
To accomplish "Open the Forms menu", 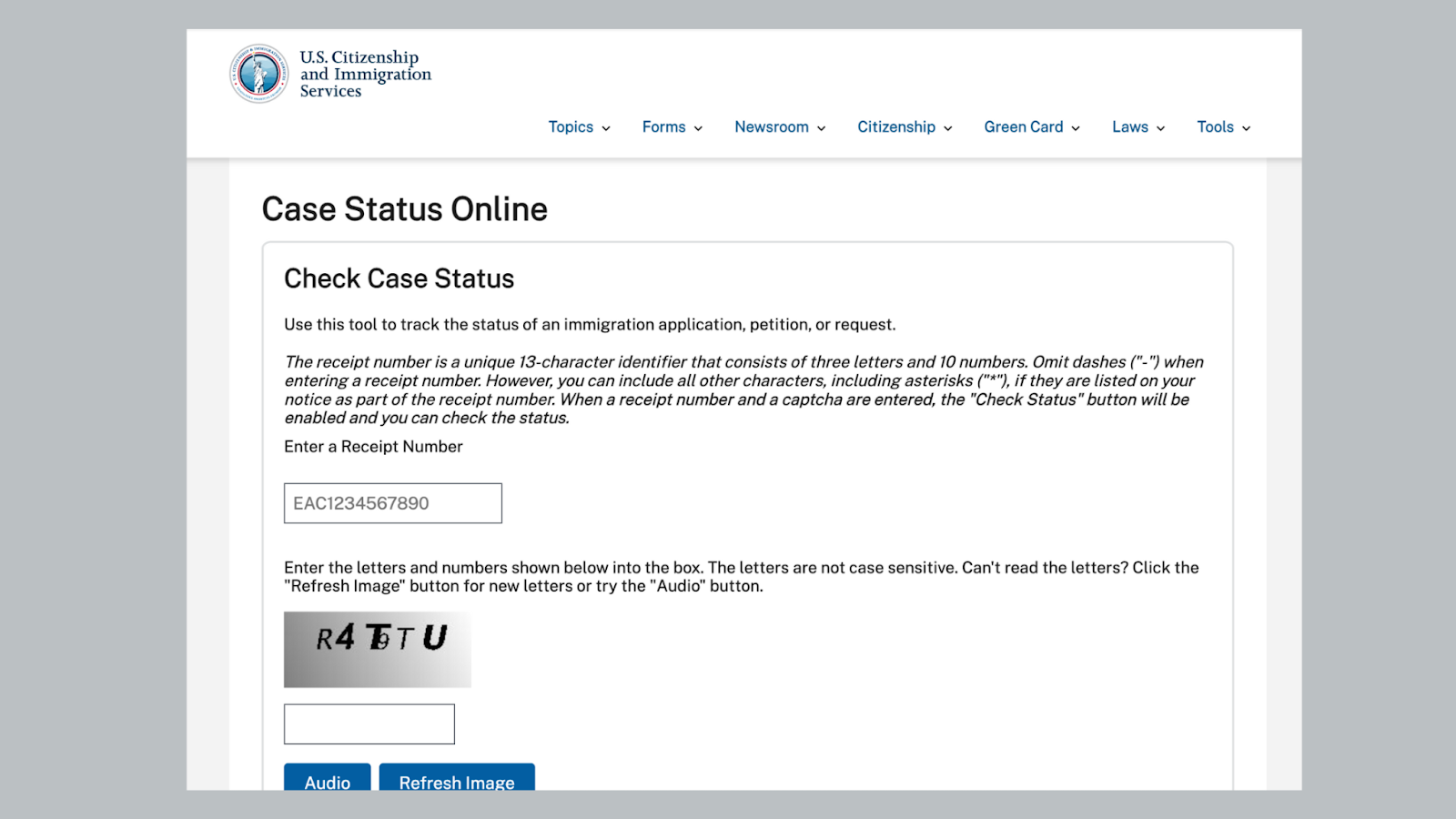I will [663, 127].
